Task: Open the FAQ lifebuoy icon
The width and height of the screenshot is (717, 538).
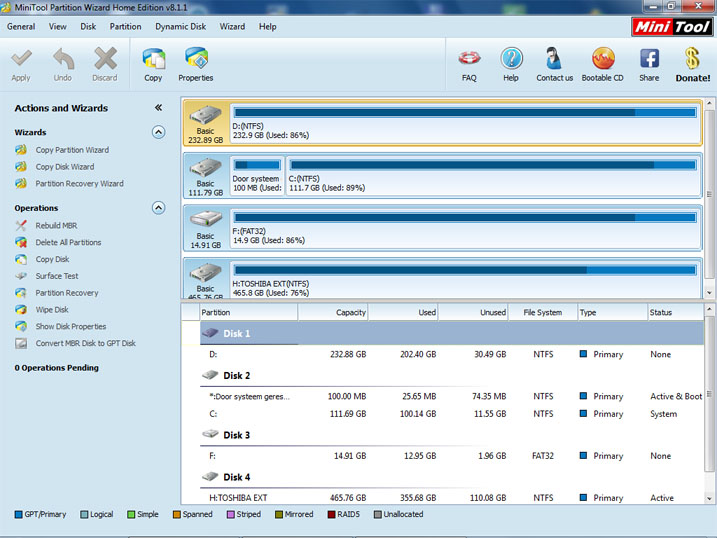Action: point(469,59)
